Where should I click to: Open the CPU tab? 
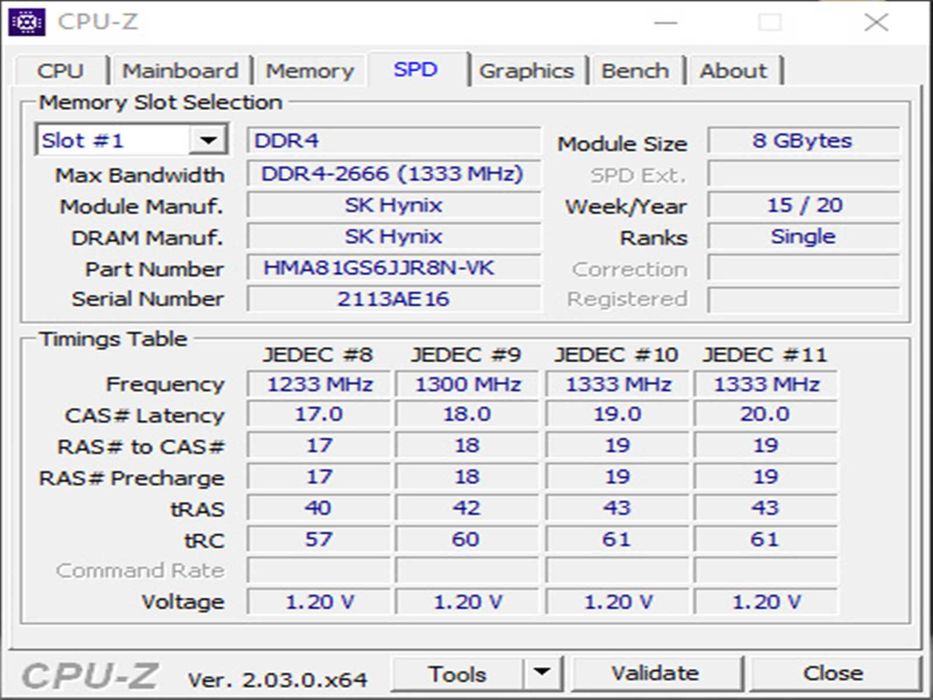point(60,71)
